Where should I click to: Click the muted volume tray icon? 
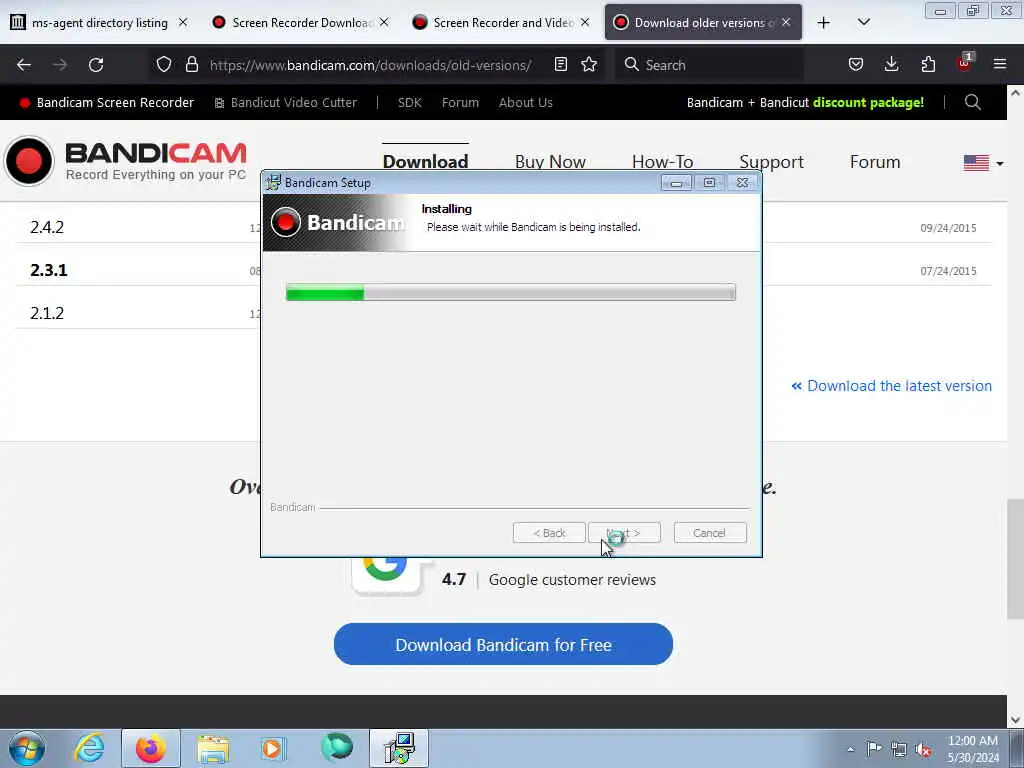pyautogui.click(x=923, y=749)
